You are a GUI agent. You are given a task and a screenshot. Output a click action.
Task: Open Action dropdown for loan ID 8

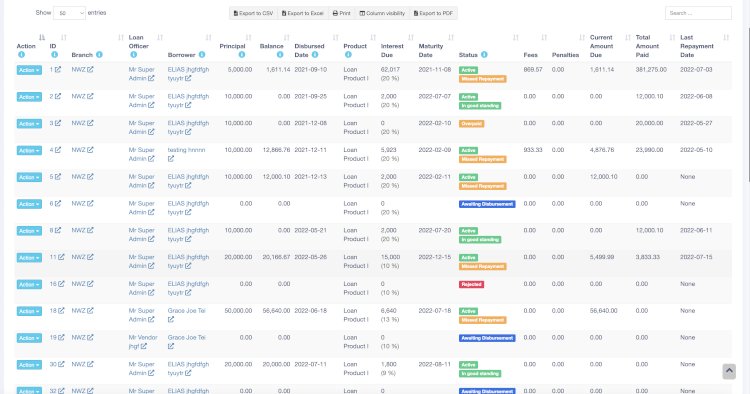pyautogui.click(x=29, y=230)
